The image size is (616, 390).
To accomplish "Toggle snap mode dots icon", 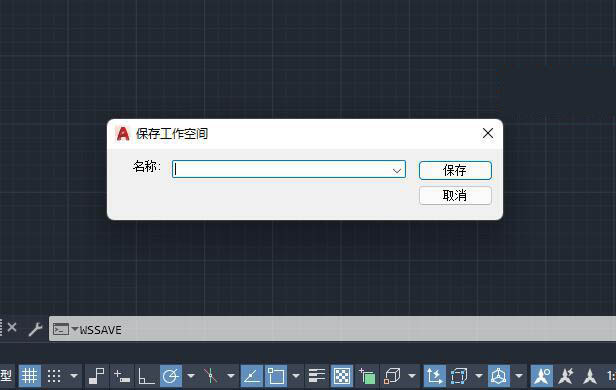I will [54, 376].
